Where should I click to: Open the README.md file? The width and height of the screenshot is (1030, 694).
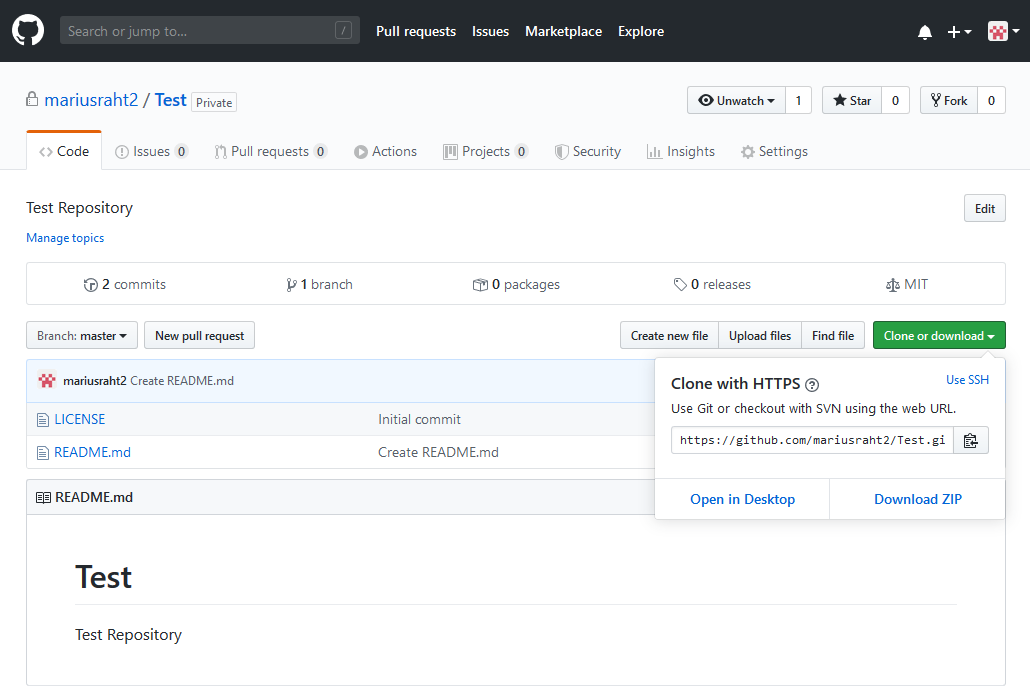point(93,452)
